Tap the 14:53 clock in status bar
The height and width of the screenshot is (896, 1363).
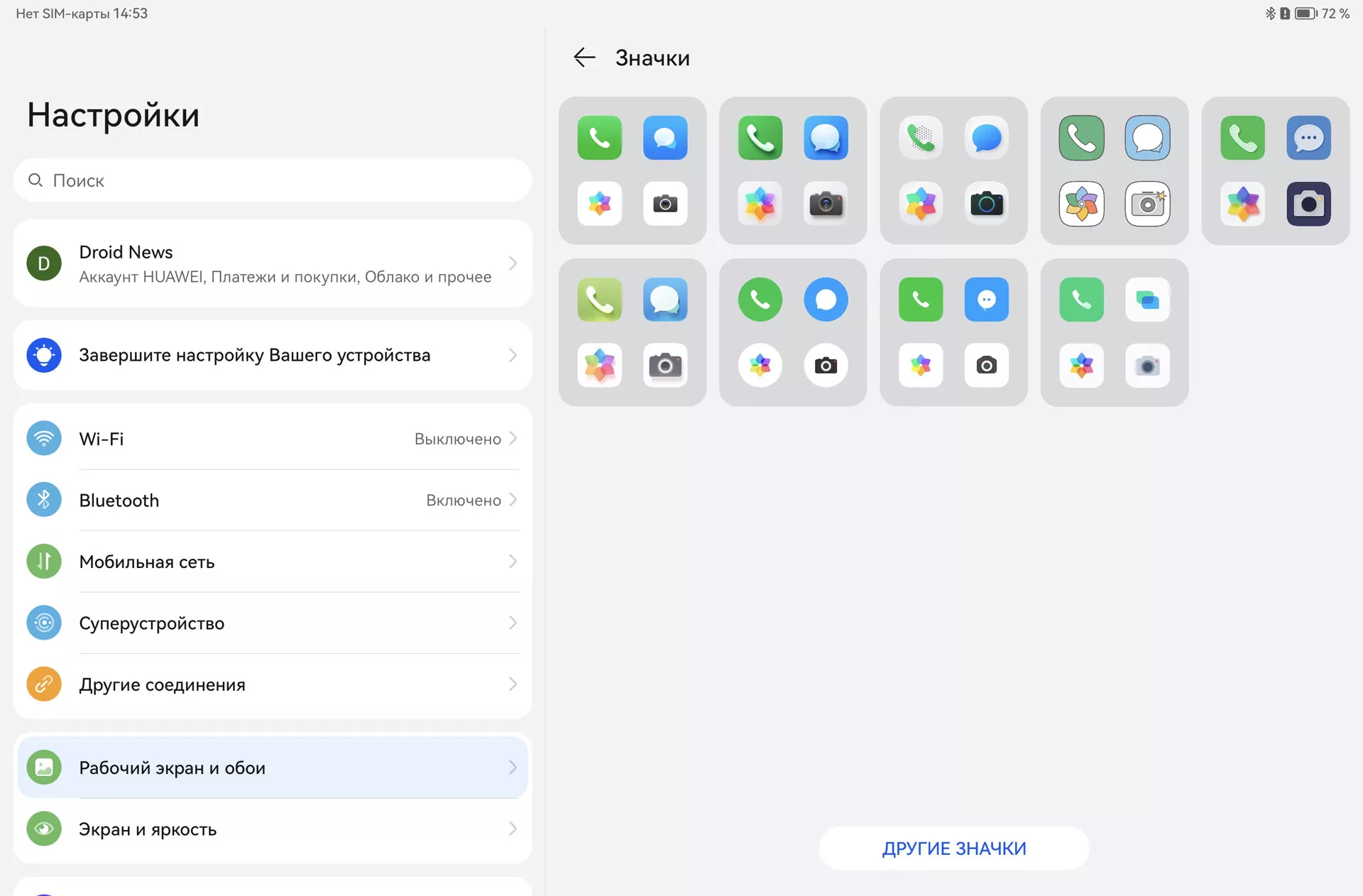[131, 13]
